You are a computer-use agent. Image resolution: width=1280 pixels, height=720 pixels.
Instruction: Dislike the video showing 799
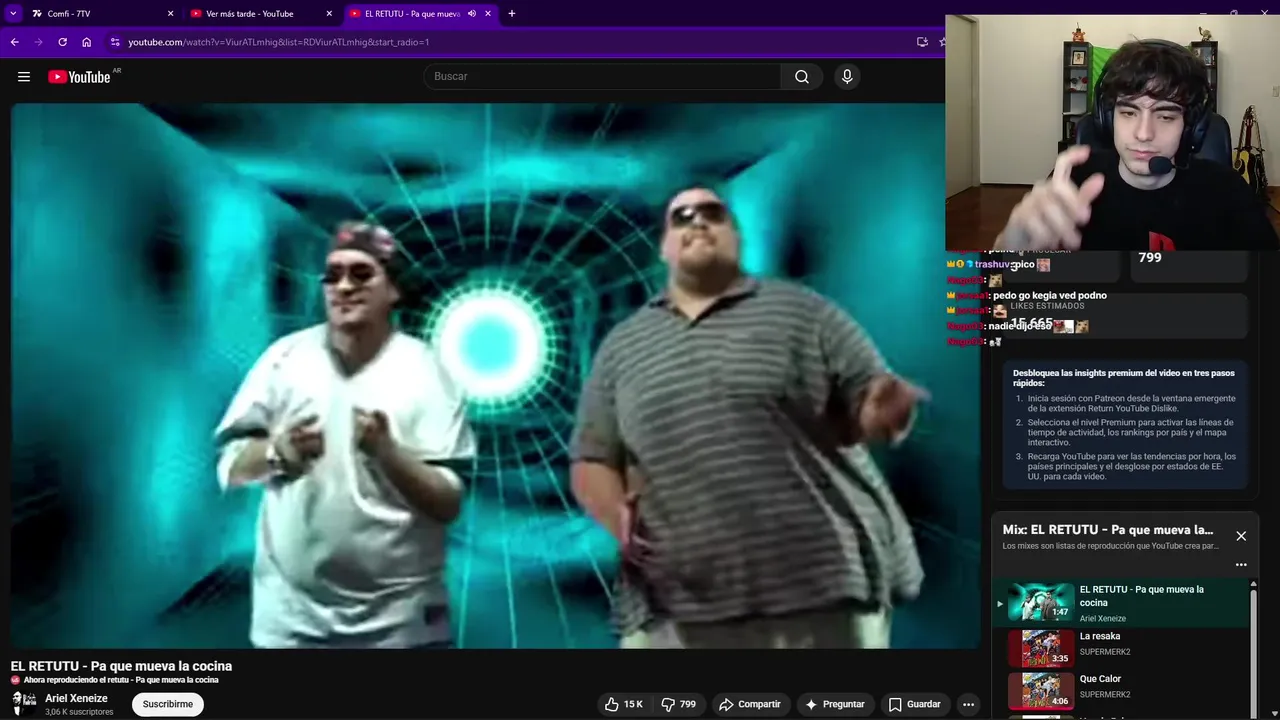678,704
